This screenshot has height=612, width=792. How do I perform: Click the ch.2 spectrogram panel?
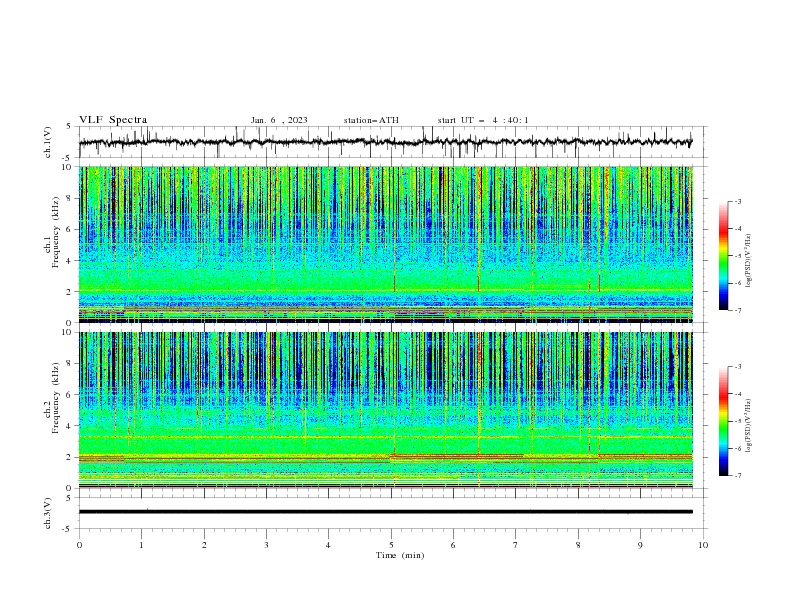[386, 410]
